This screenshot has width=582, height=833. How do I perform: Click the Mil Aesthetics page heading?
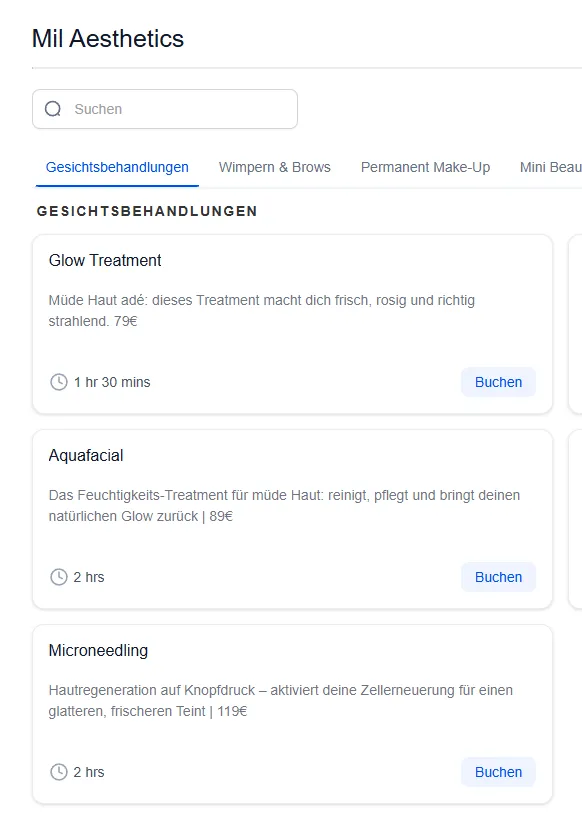click(x=108, y=39)
